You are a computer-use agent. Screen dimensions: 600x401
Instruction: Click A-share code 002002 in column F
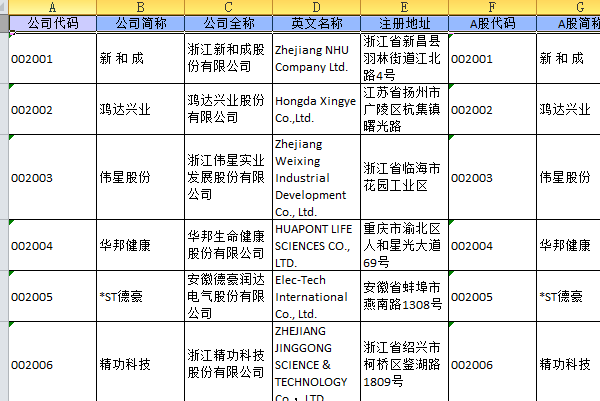click(x=492, y=109)
